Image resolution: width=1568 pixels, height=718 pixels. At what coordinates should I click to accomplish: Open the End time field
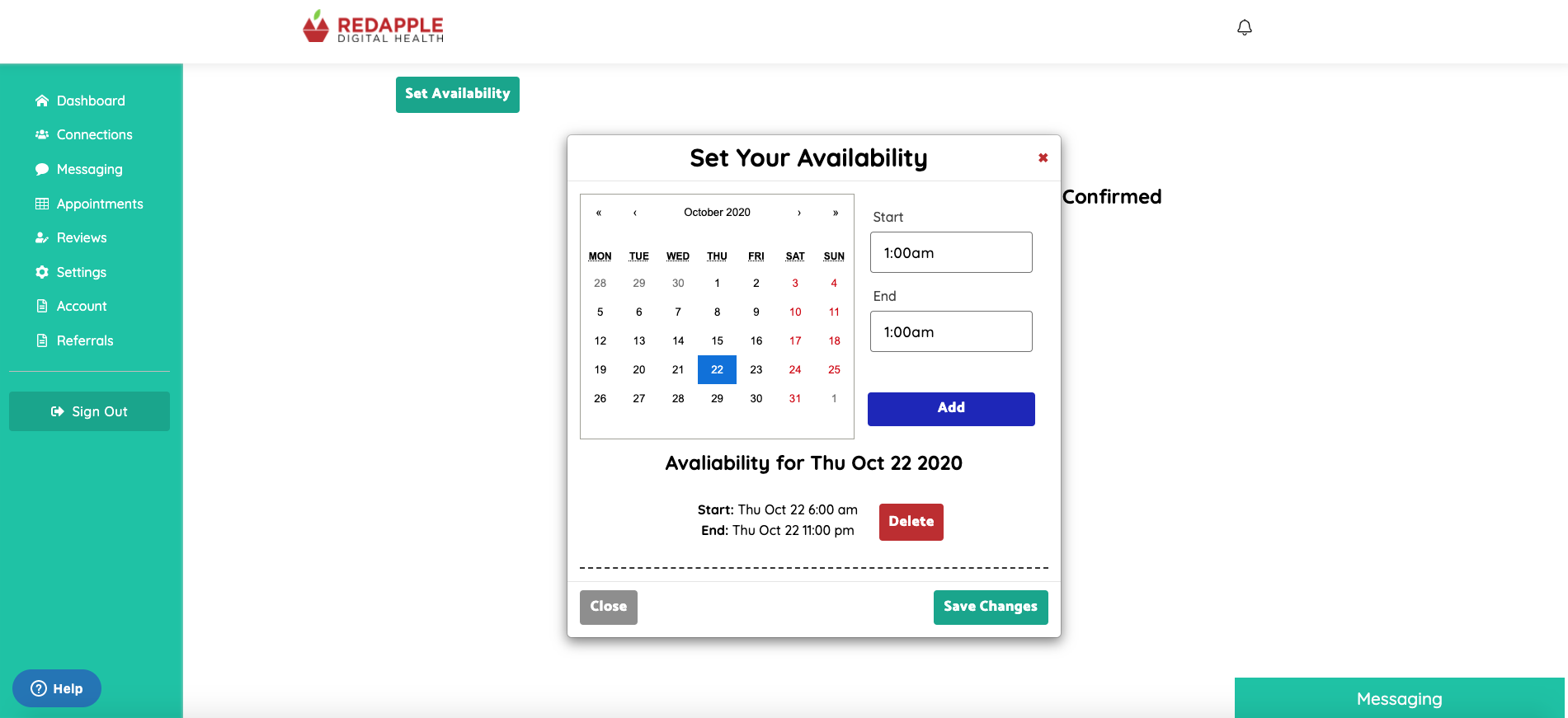951,331
